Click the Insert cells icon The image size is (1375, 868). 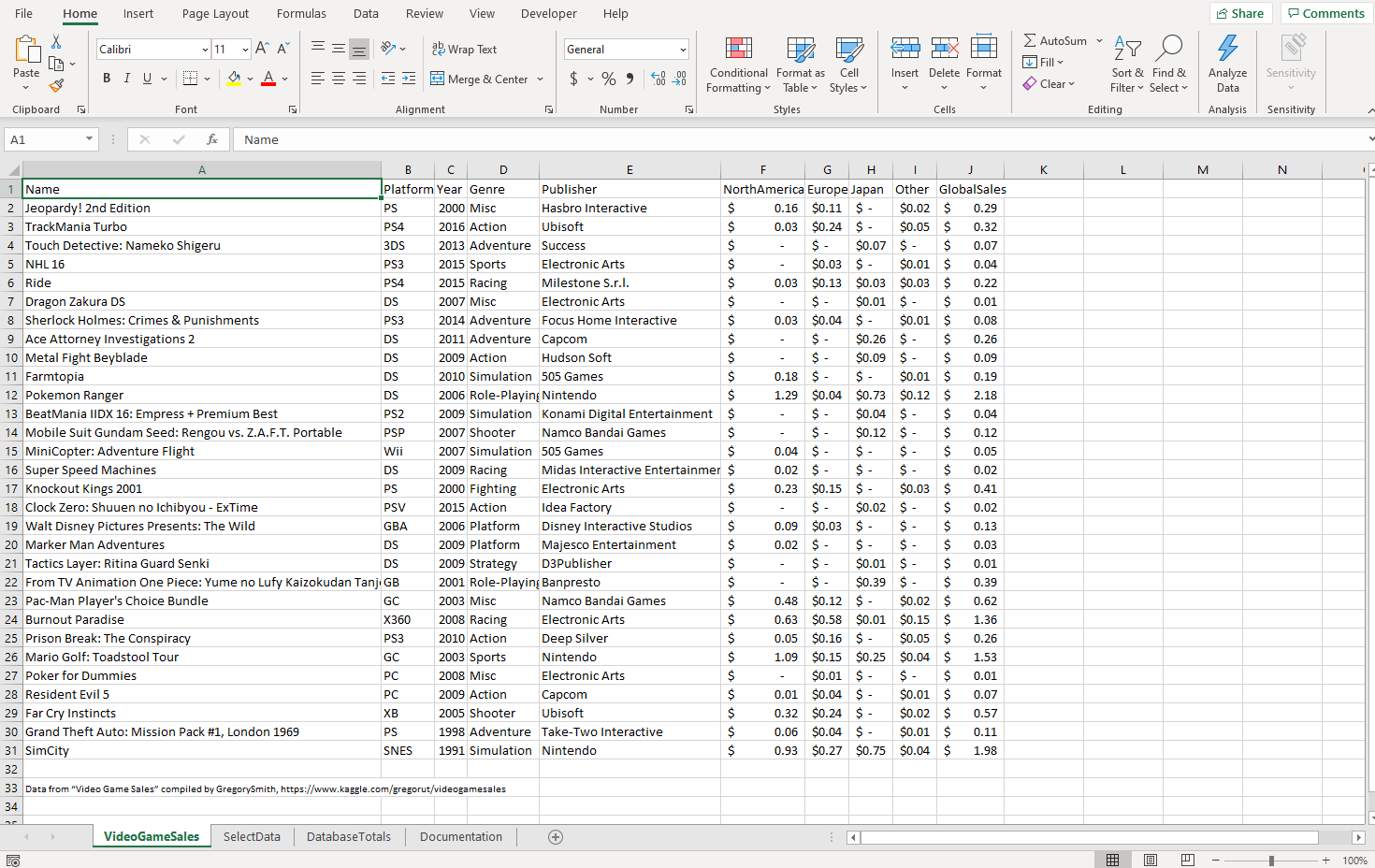[x=905, y=48]
